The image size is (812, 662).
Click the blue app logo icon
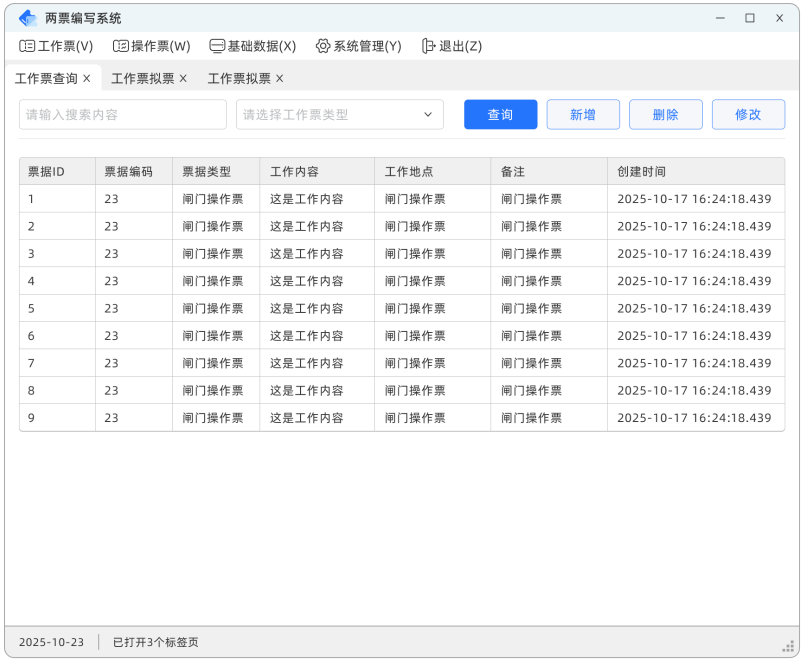pos(27,18)
